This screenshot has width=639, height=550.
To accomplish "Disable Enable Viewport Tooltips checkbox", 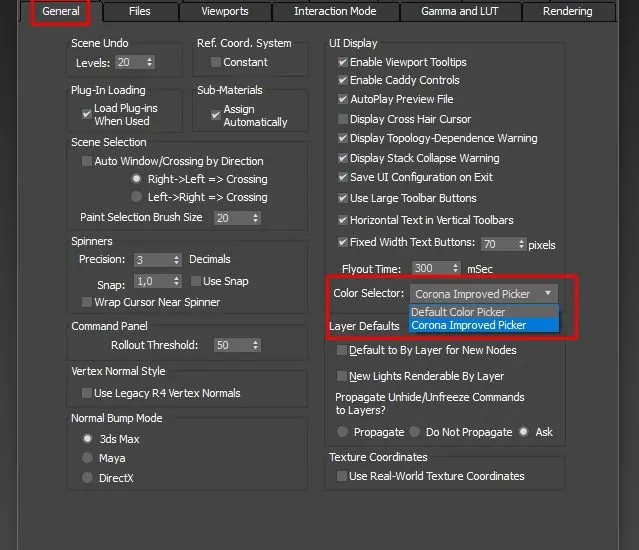I will tap(343, 62).
